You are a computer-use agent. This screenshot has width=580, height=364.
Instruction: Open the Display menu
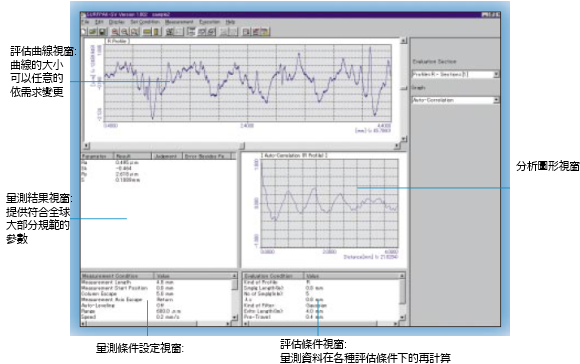coord(117,22)
